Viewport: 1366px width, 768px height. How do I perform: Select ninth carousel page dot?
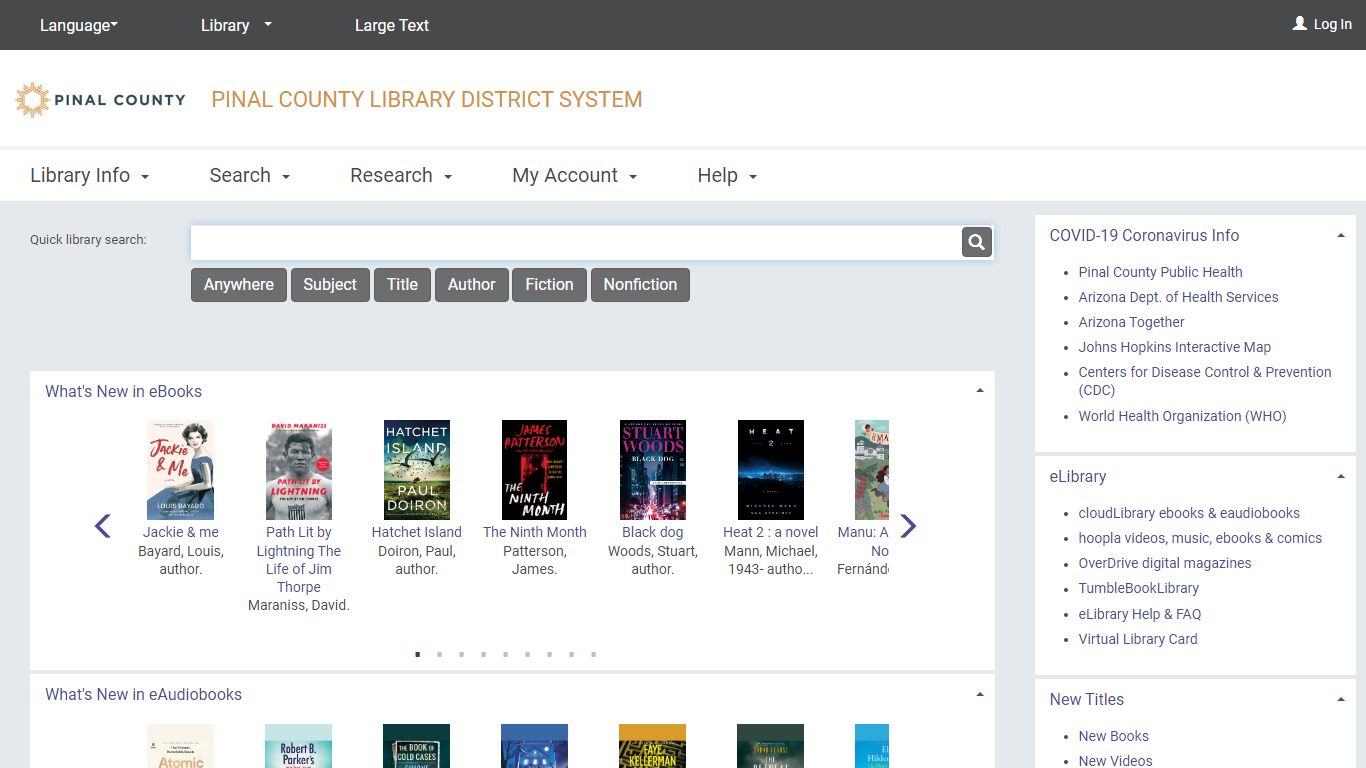click(x=594, y=654)
